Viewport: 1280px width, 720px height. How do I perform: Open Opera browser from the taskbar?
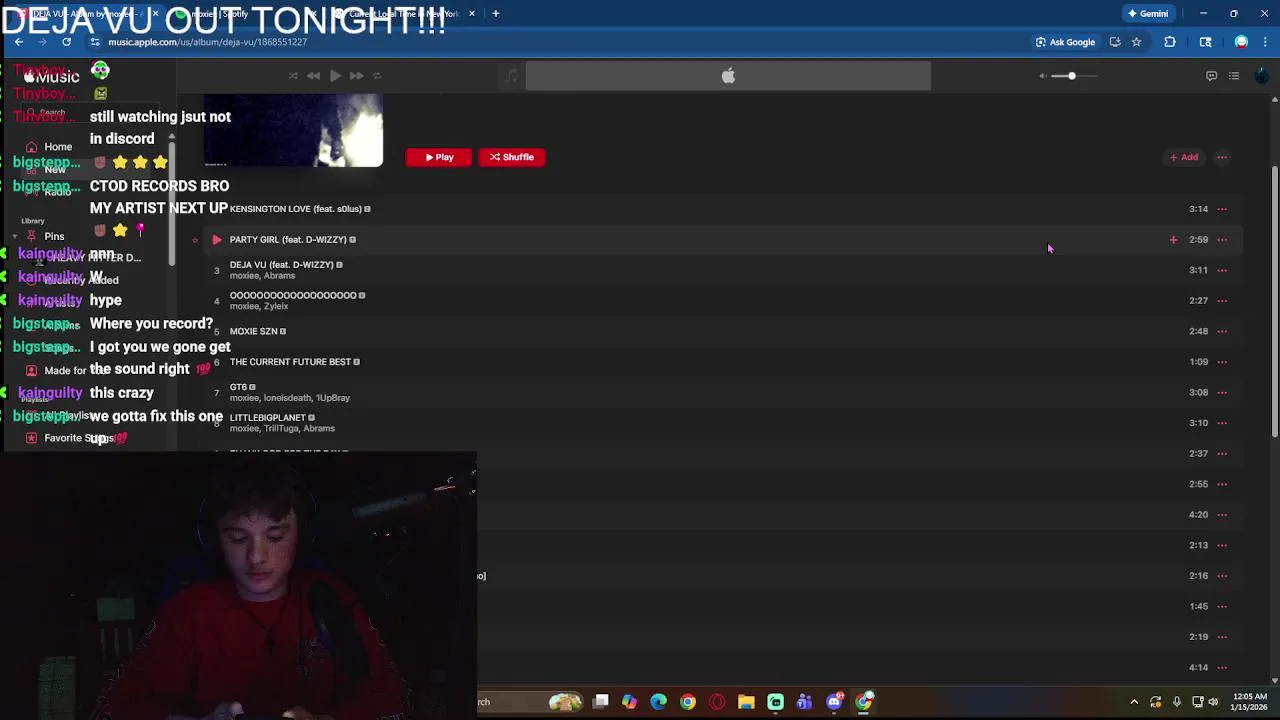point(717,702)
